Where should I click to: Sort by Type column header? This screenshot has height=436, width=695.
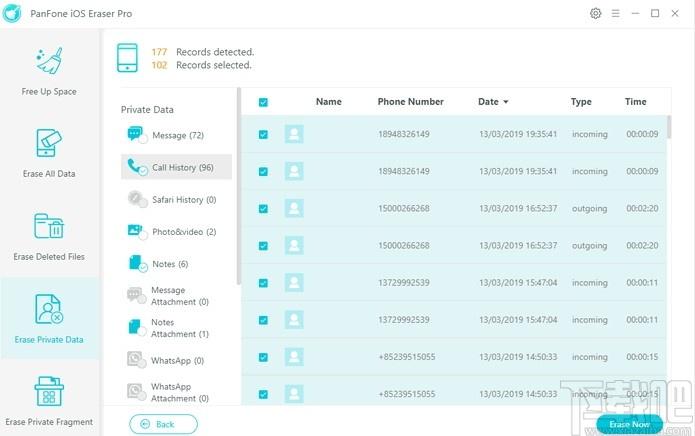pyautogui.click(x=581, y=102)
